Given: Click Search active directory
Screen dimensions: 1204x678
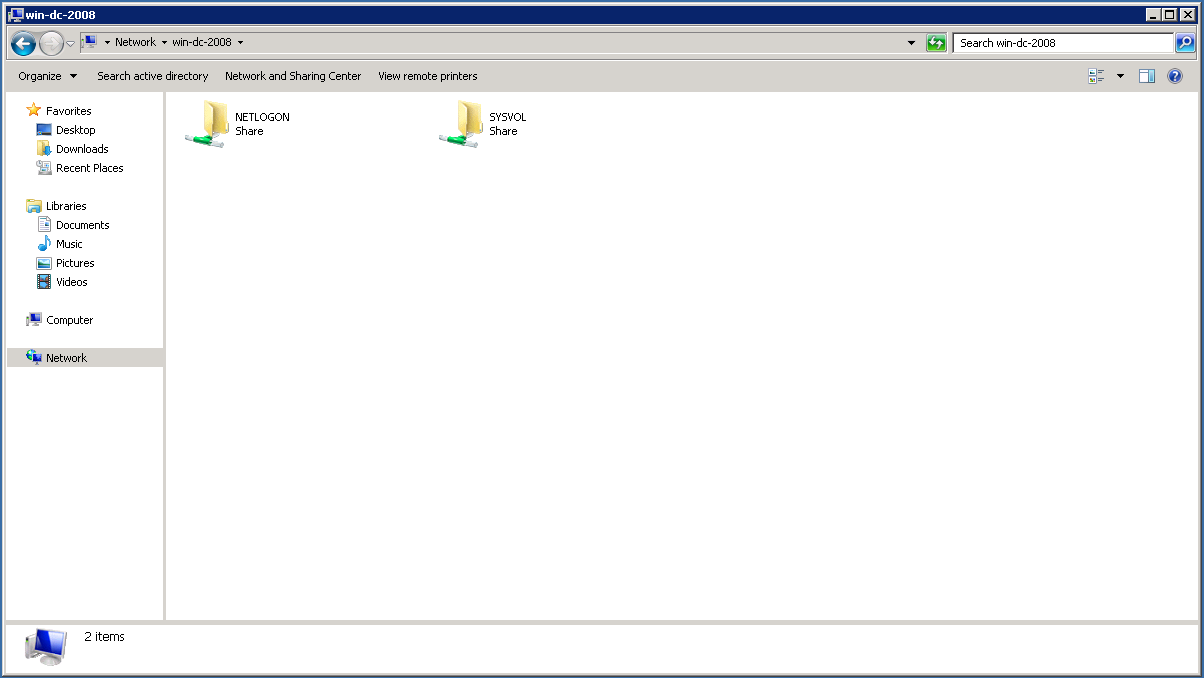Looking at the screenshot, I should pyautogui.click(x=152, y=76).
